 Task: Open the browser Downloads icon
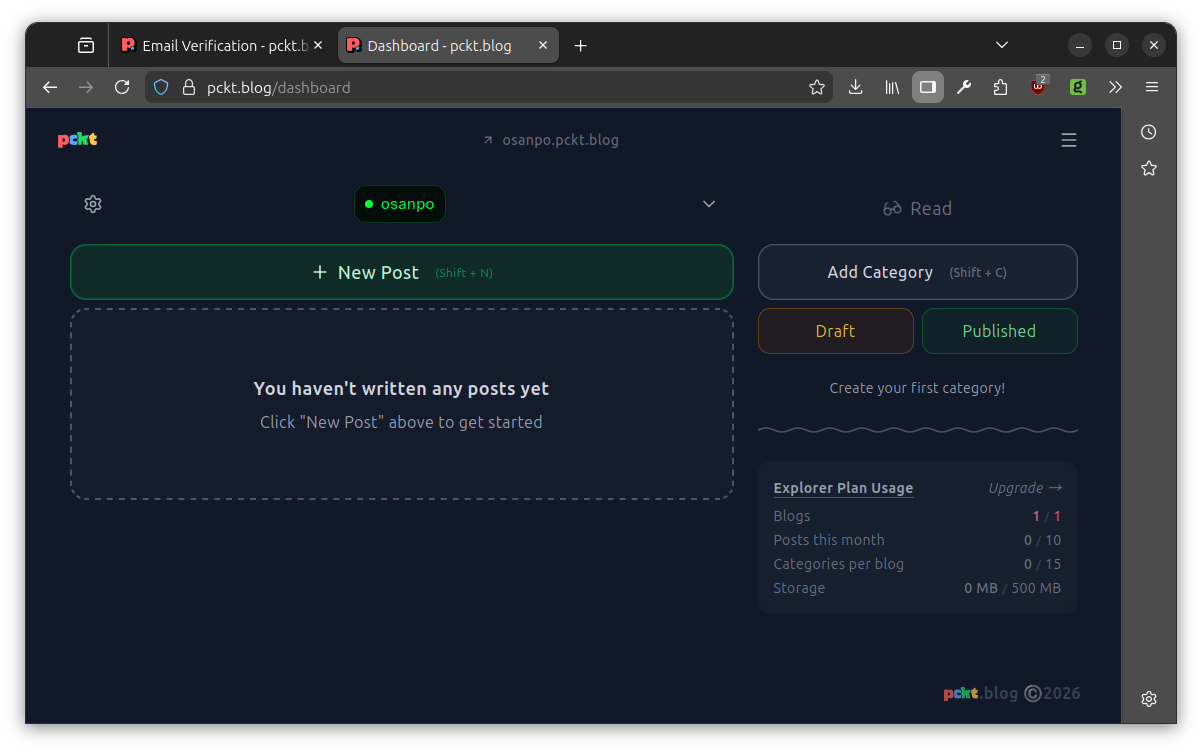(x=855, y=87)
